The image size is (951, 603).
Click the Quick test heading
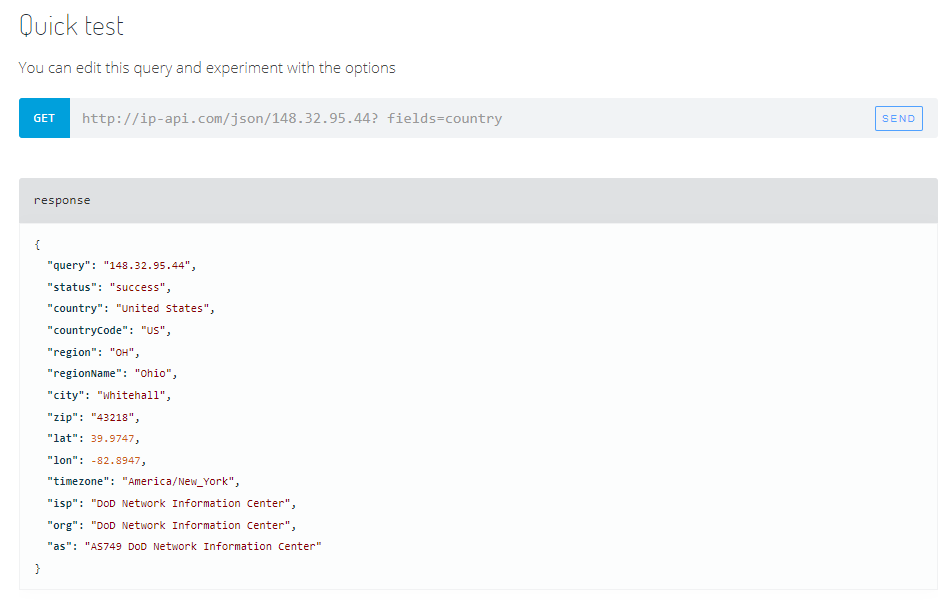coord(71,26)
